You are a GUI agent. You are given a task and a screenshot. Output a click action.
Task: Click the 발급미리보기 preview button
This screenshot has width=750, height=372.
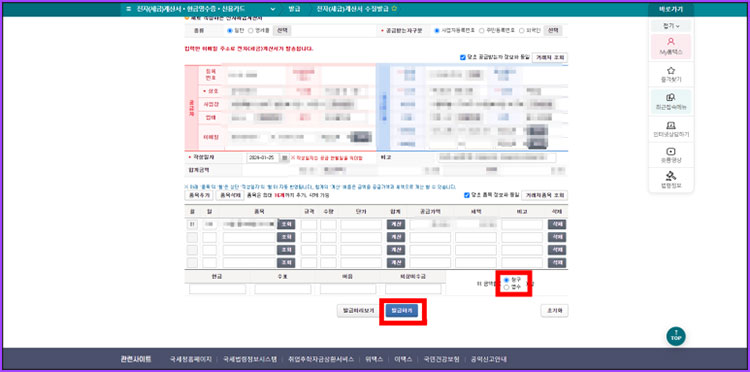tap(358, 311)
